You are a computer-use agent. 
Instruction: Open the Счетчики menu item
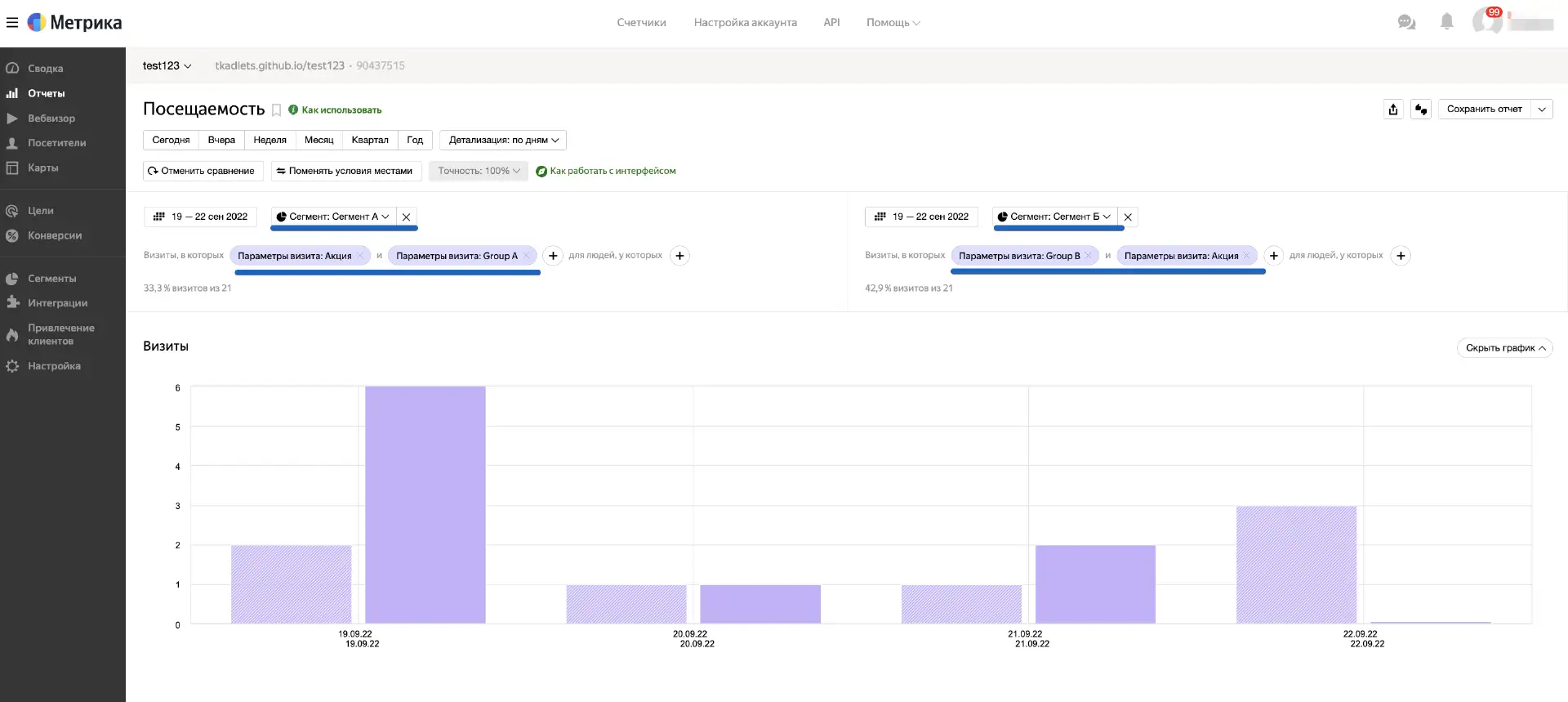641,22
